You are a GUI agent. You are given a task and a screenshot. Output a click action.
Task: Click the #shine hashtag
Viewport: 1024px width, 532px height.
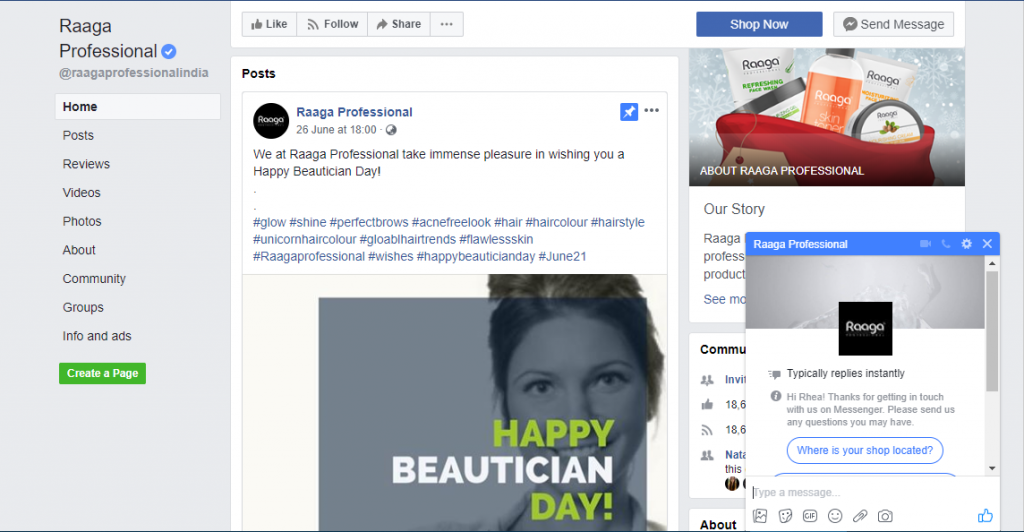tap(308, 223)
